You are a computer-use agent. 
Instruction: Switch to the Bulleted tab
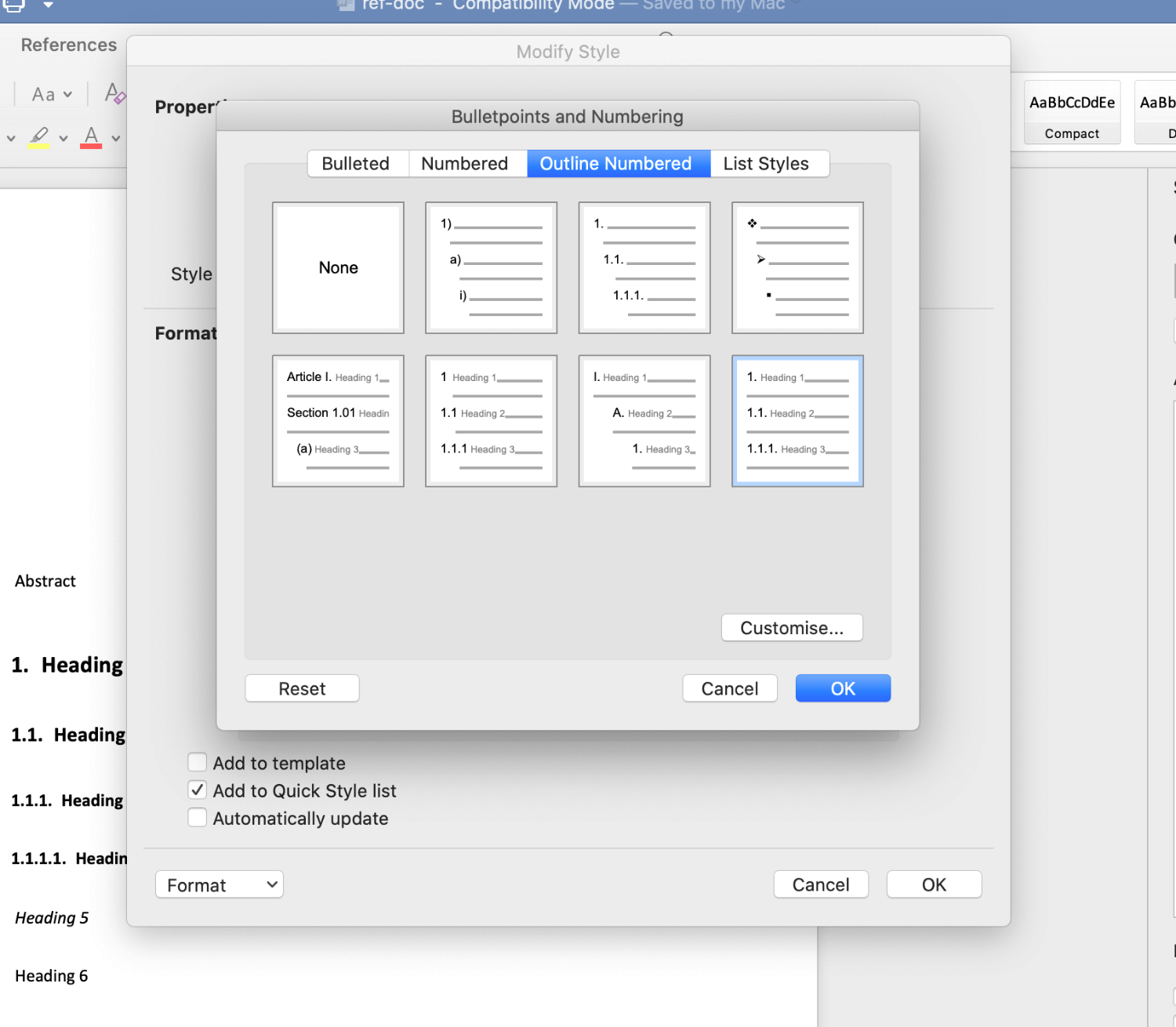click(358, 164)
